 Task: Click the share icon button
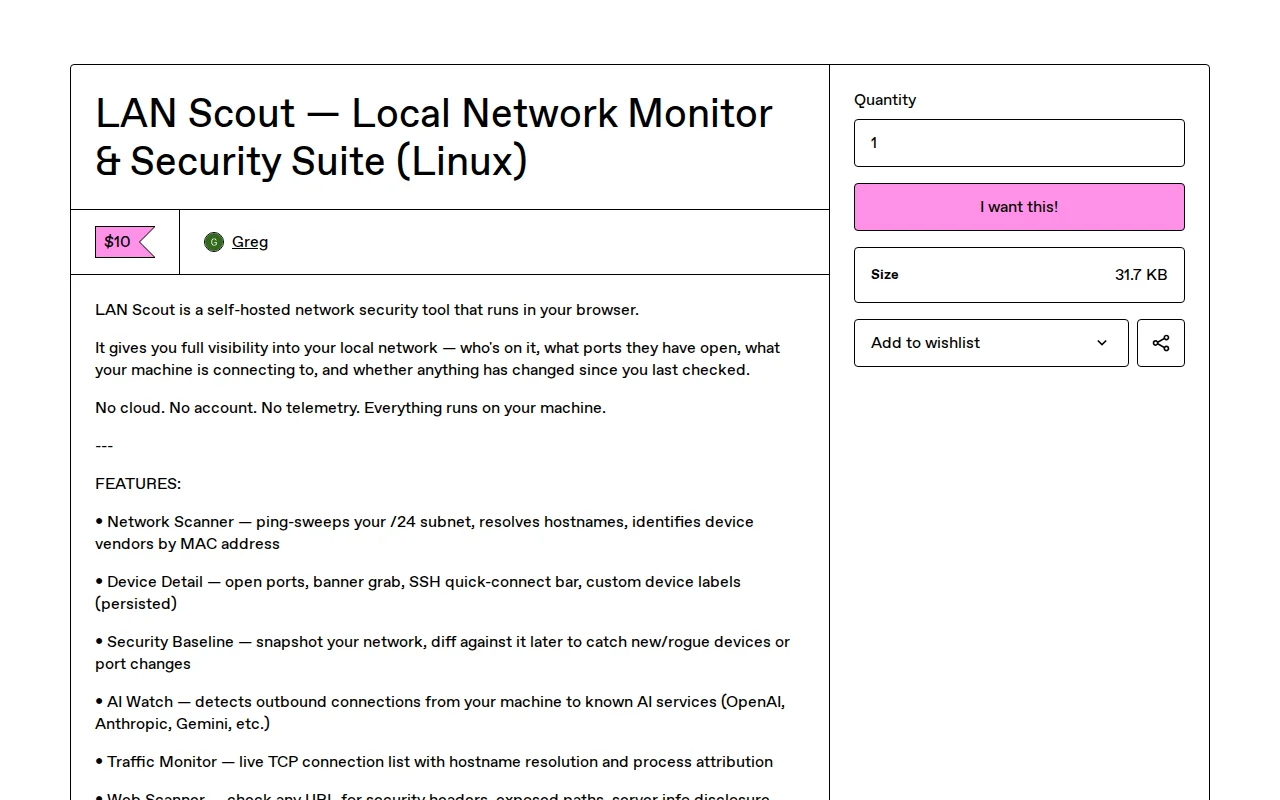pos(1160,343)
